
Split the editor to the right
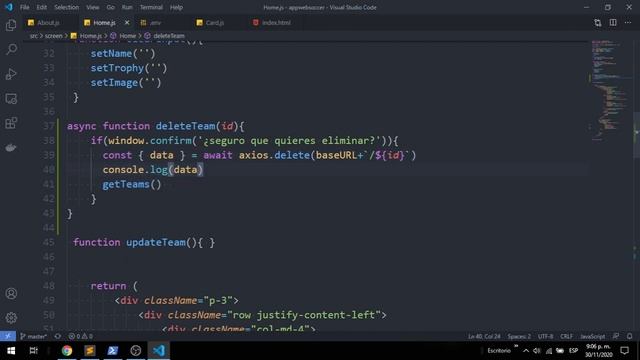click(x=613, y=23)
